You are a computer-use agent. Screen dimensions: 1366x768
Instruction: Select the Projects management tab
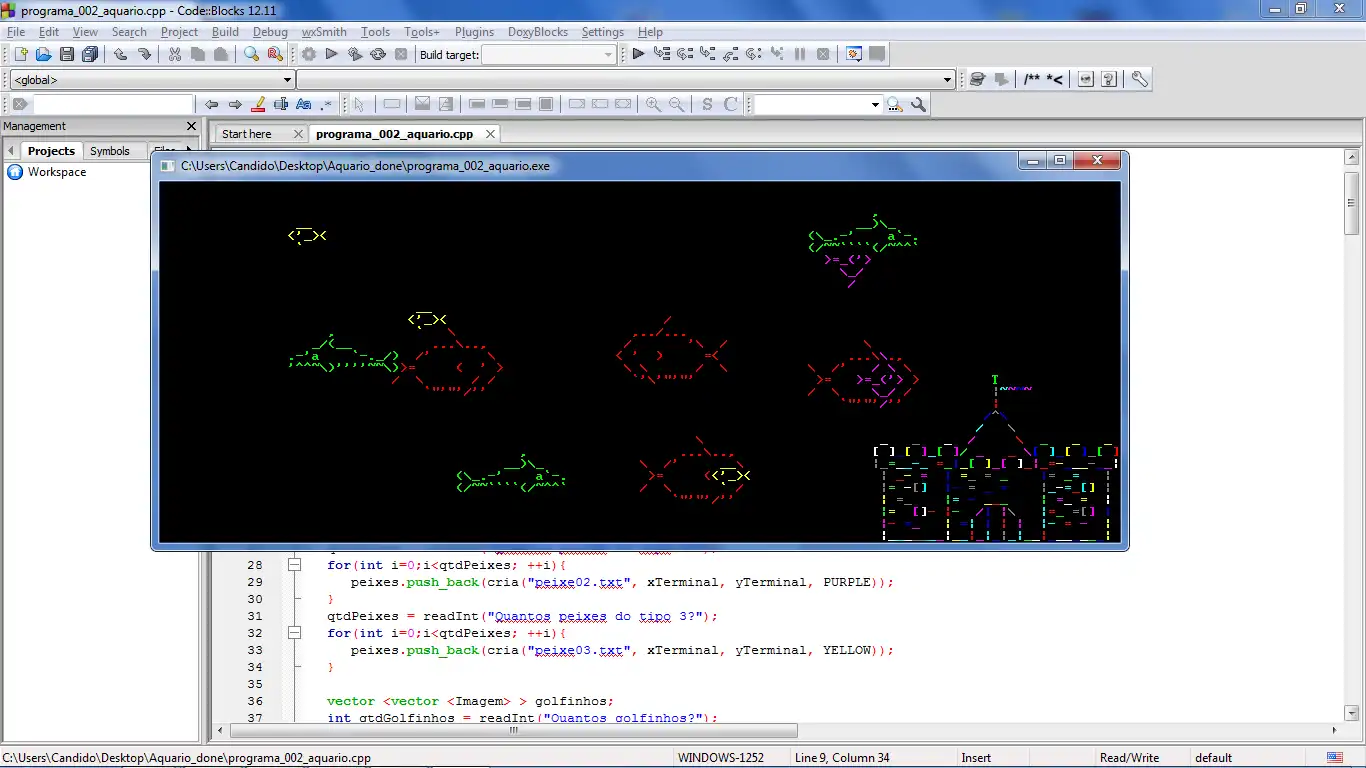tap(51, 151)
